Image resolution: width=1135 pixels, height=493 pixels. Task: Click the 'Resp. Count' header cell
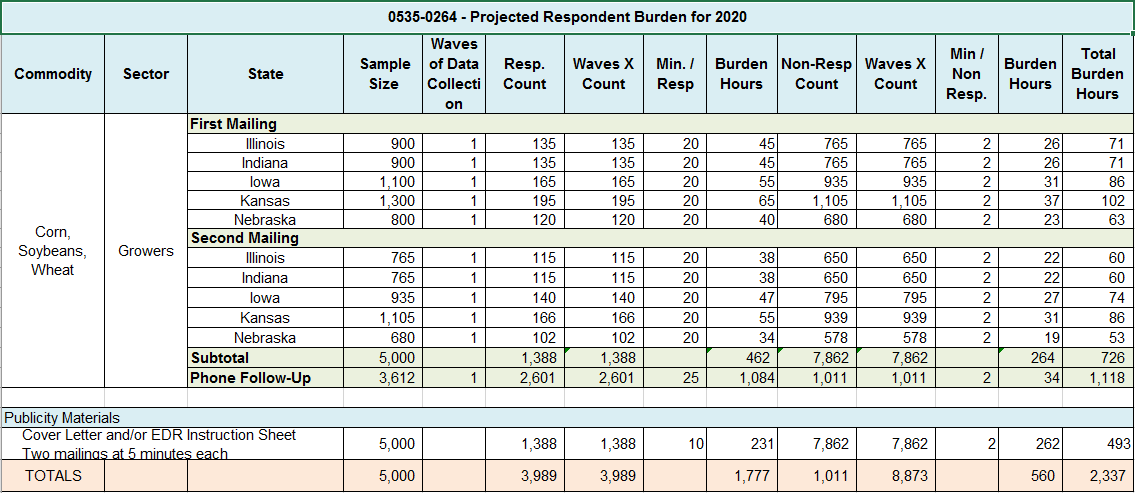(x=525, y=74)
